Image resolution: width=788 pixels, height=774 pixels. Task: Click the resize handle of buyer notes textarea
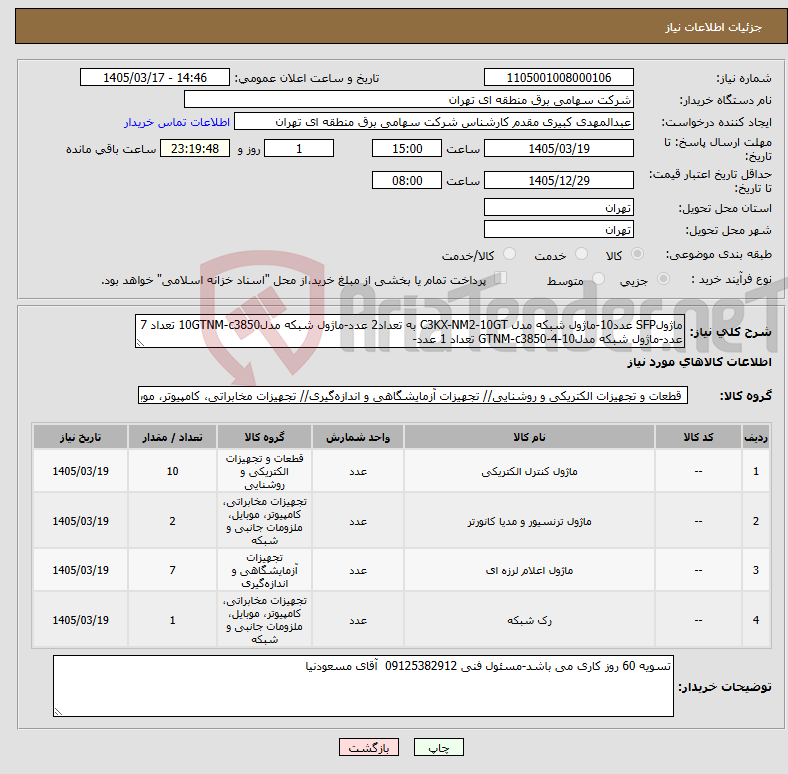[58, 712]
